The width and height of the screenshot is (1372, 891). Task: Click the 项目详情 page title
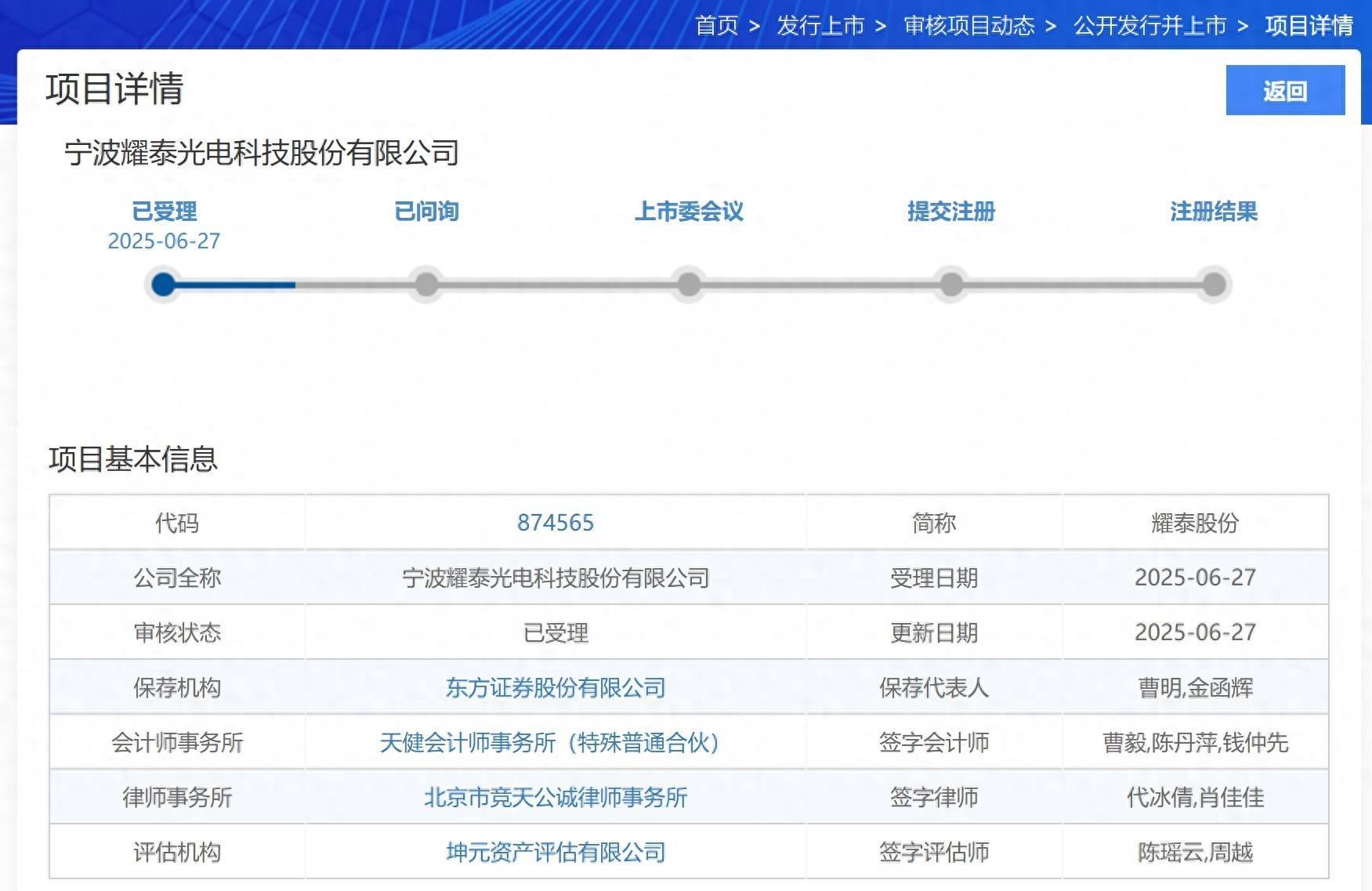click(114, 89)
